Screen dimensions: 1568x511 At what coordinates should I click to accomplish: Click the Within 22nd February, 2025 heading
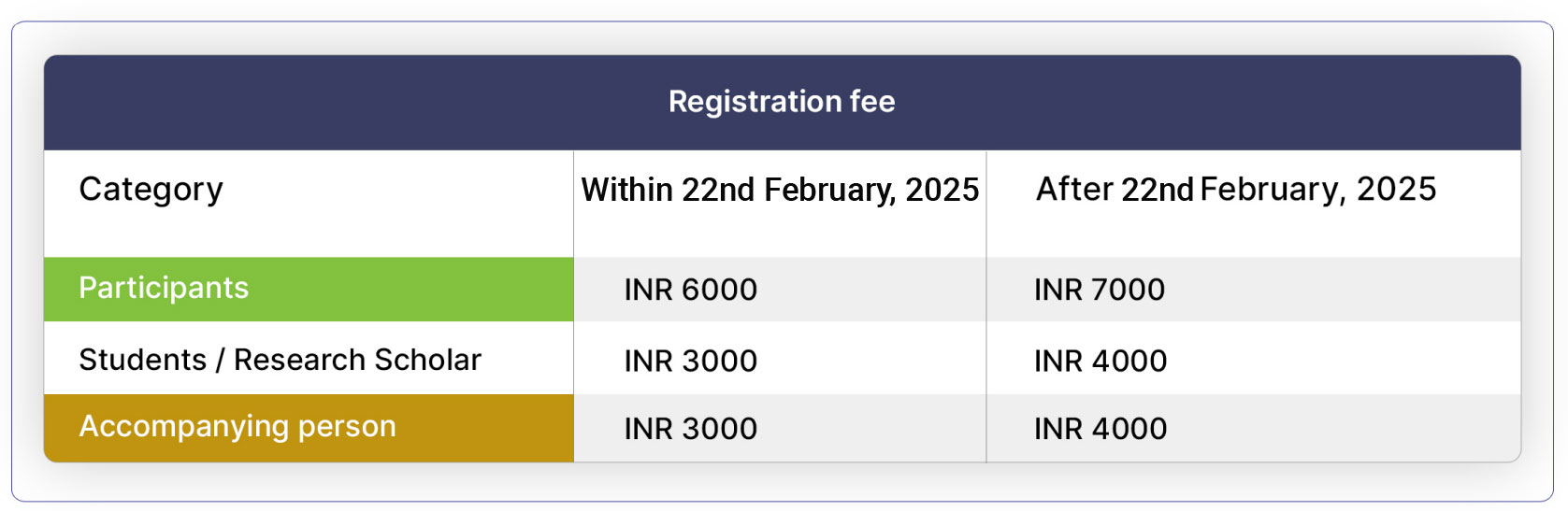pyautogui.click(x=780, y=190)
